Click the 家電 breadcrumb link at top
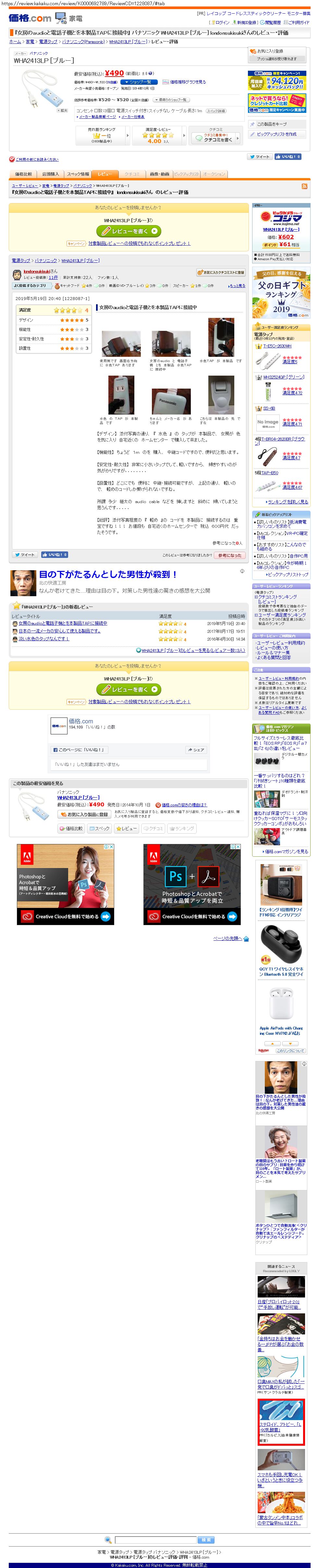The image size is (319, 1568). point(29,42)
